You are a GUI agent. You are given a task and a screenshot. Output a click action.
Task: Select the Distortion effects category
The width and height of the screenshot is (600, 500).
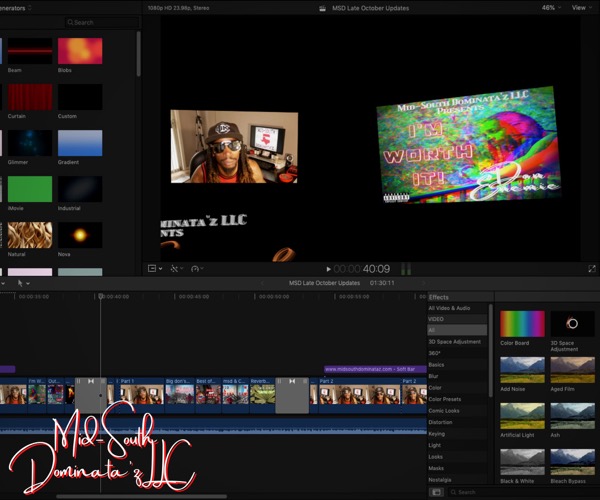[x=457, y=422]
